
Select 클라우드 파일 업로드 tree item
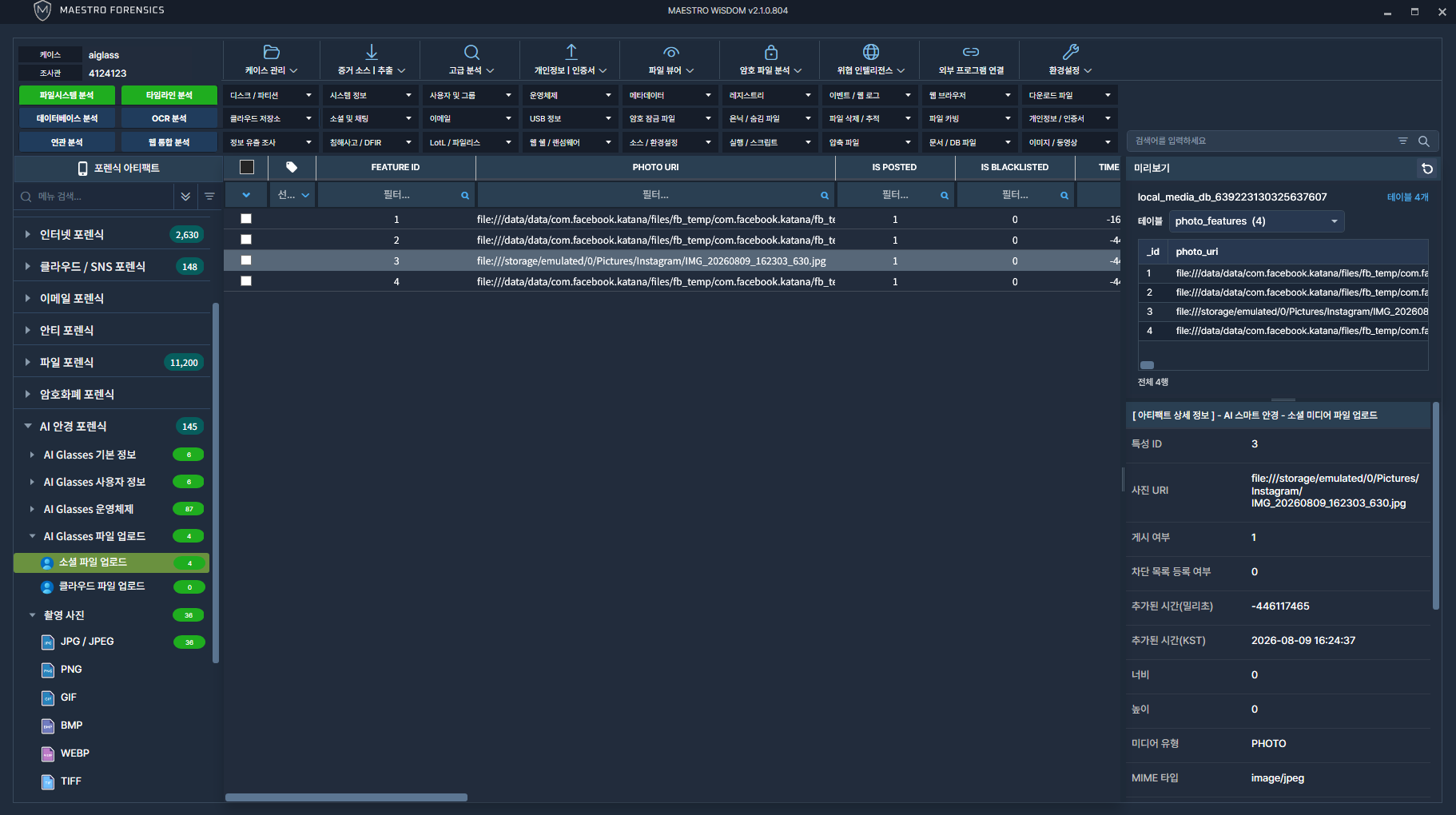[x=112, y=586]
